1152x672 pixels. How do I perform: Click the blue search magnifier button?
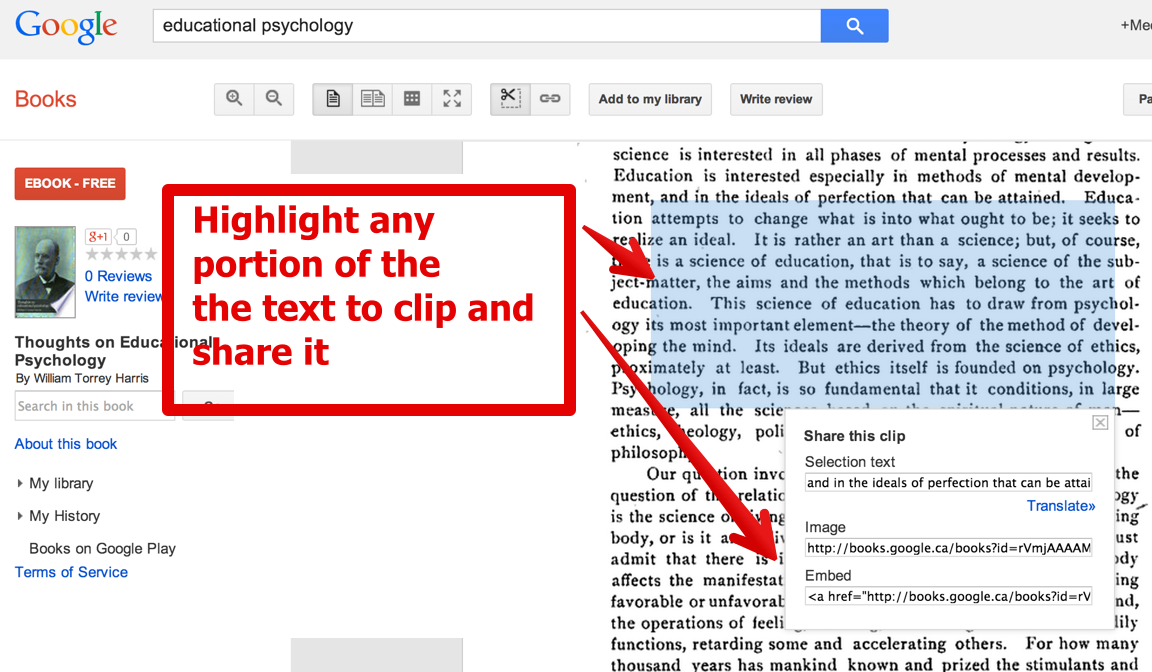tap(854, 26)
